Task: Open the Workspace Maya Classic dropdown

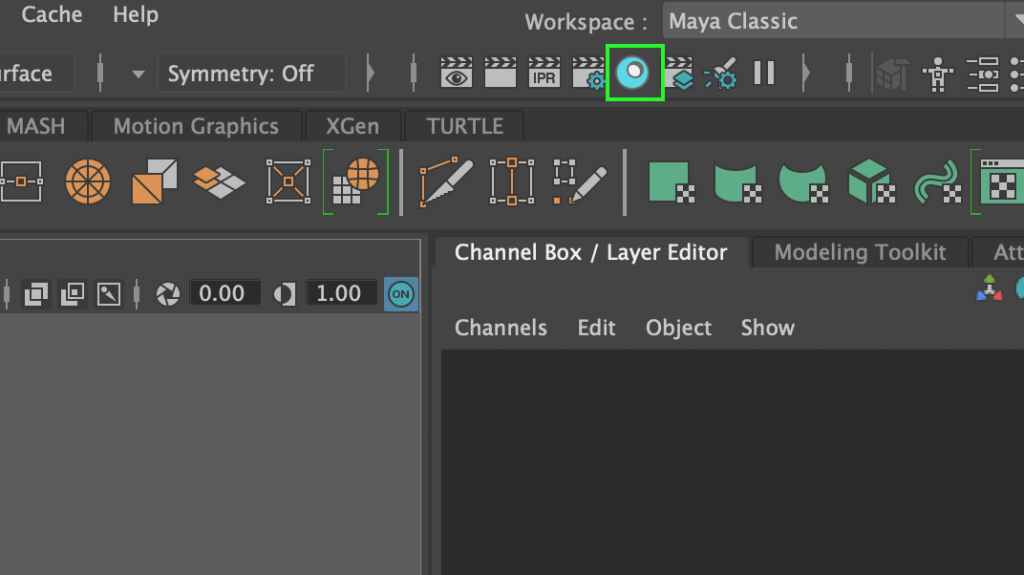Action: pyautogui.click(x=840, y=21)
